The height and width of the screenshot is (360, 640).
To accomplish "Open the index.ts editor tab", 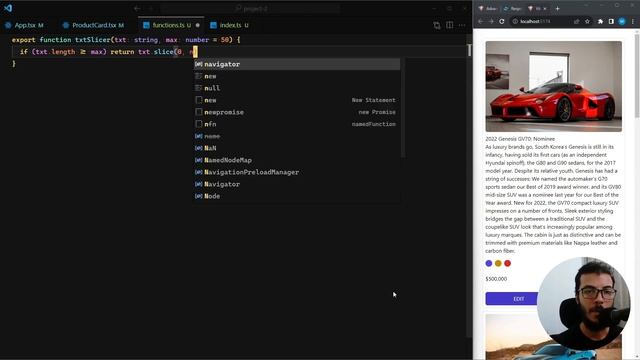I will point(229,25).
